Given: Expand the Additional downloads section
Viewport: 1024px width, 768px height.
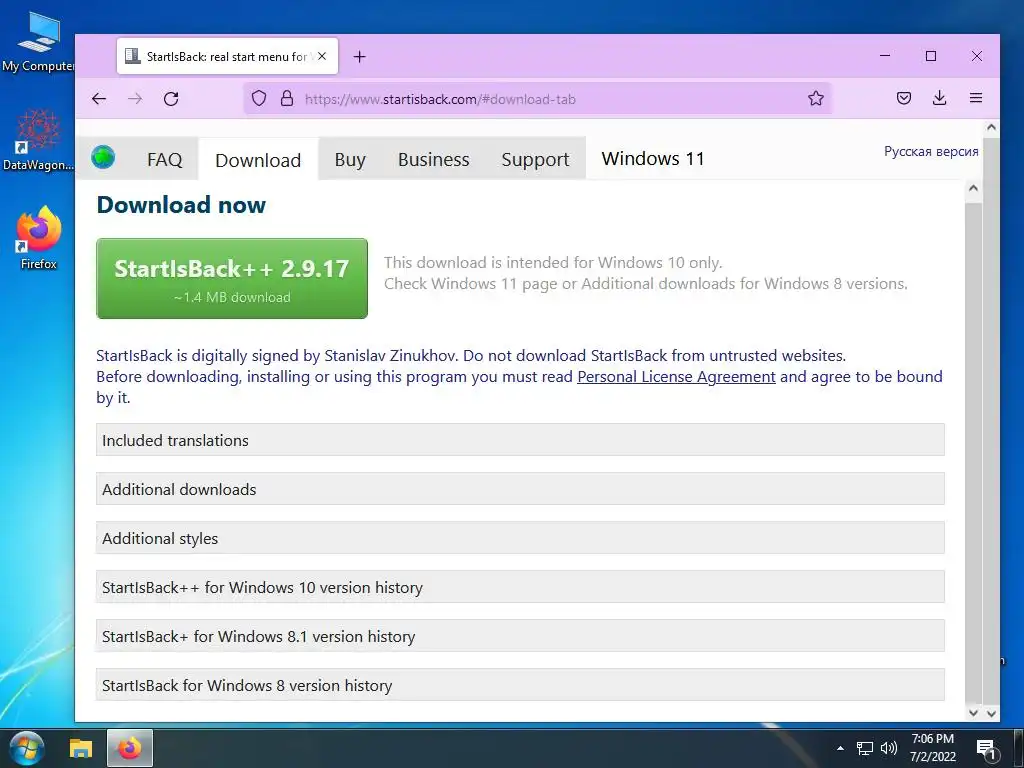Looking at the screenshot, I should 520,489.
